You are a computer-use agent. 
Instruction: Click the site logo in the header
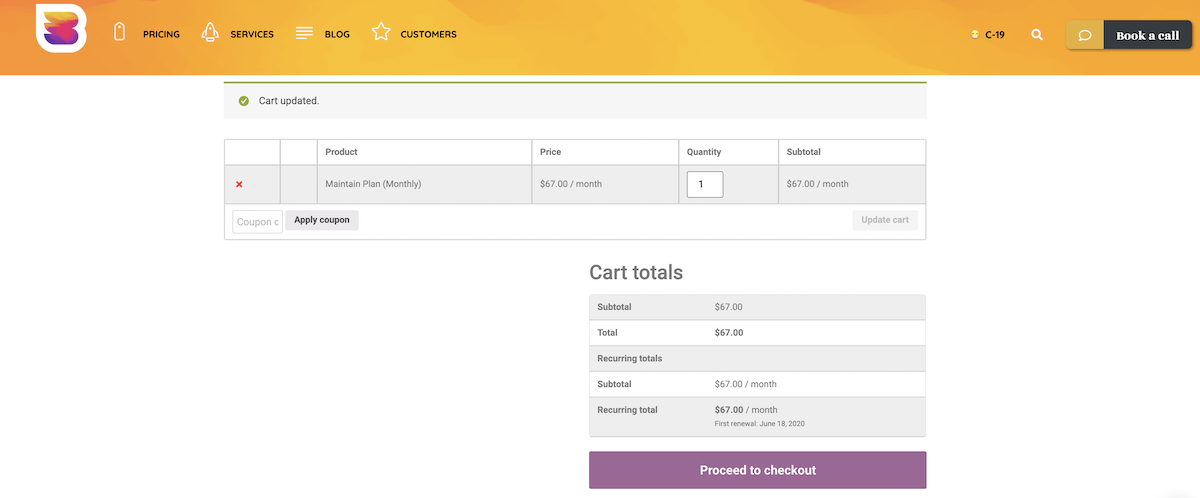coord(61,28)
